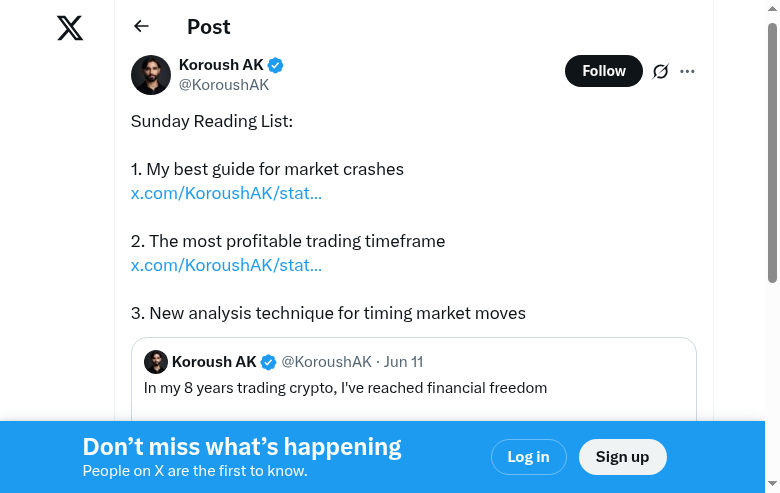Screen dimensions: 780x493
Task: Click the X logo icon
Action: 70,28
